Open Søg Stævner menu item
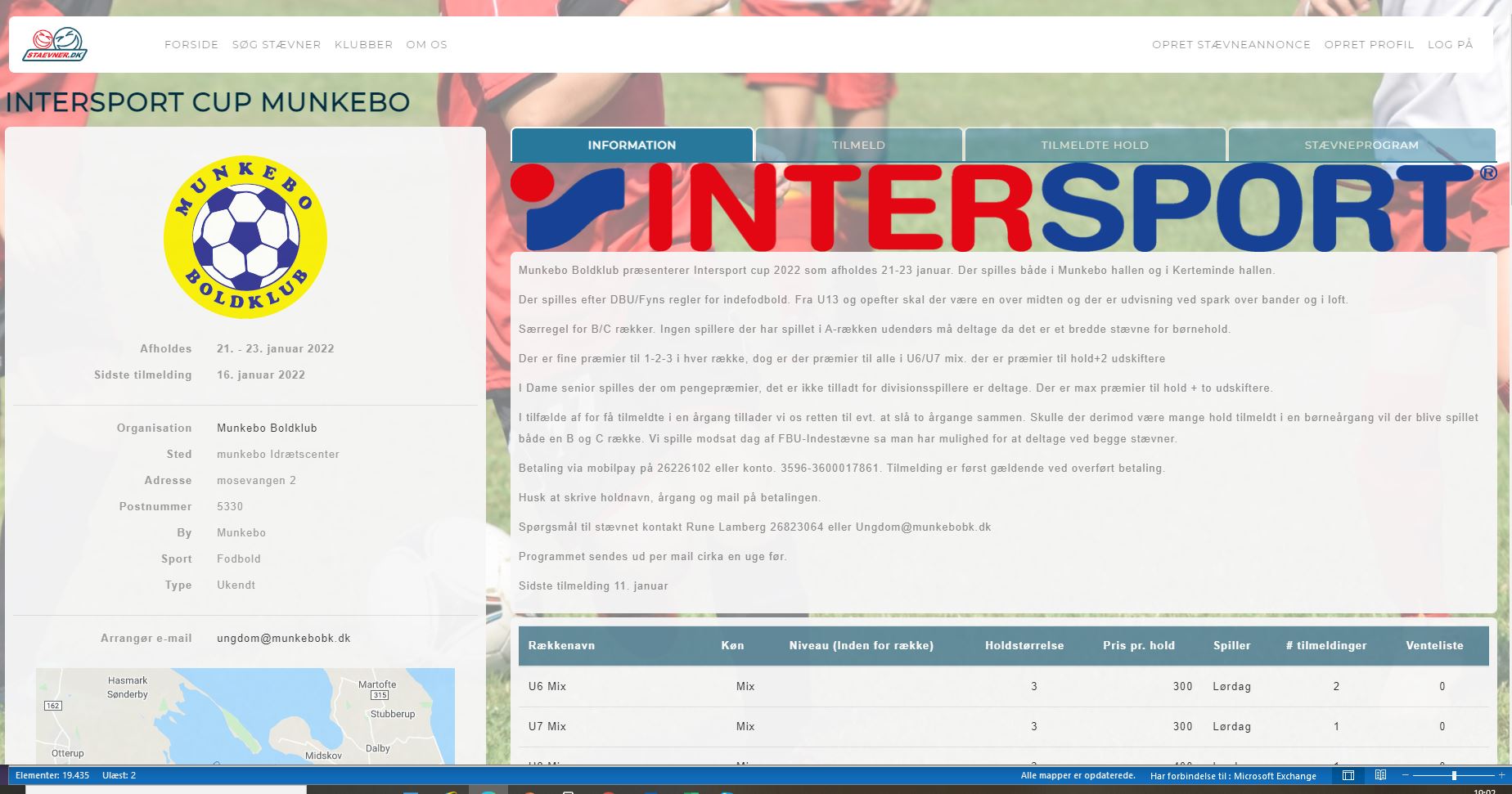 [x=277, y=45]
